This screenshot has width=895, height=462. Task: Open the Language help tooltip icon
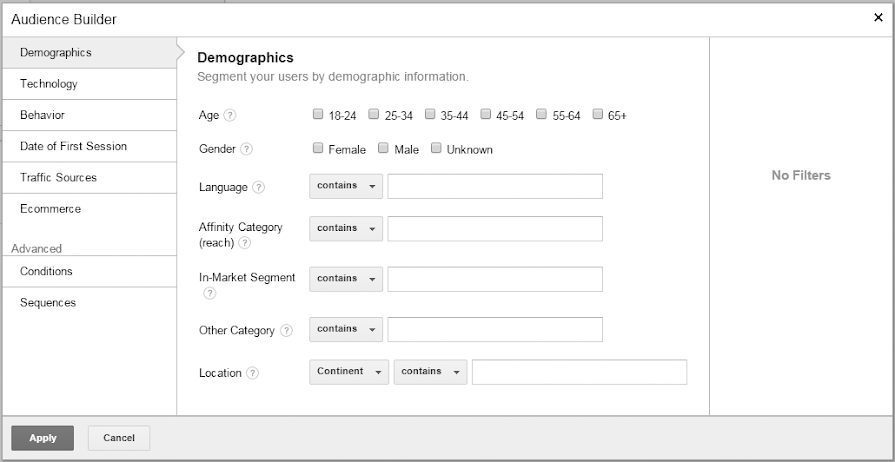pos(259,187)
